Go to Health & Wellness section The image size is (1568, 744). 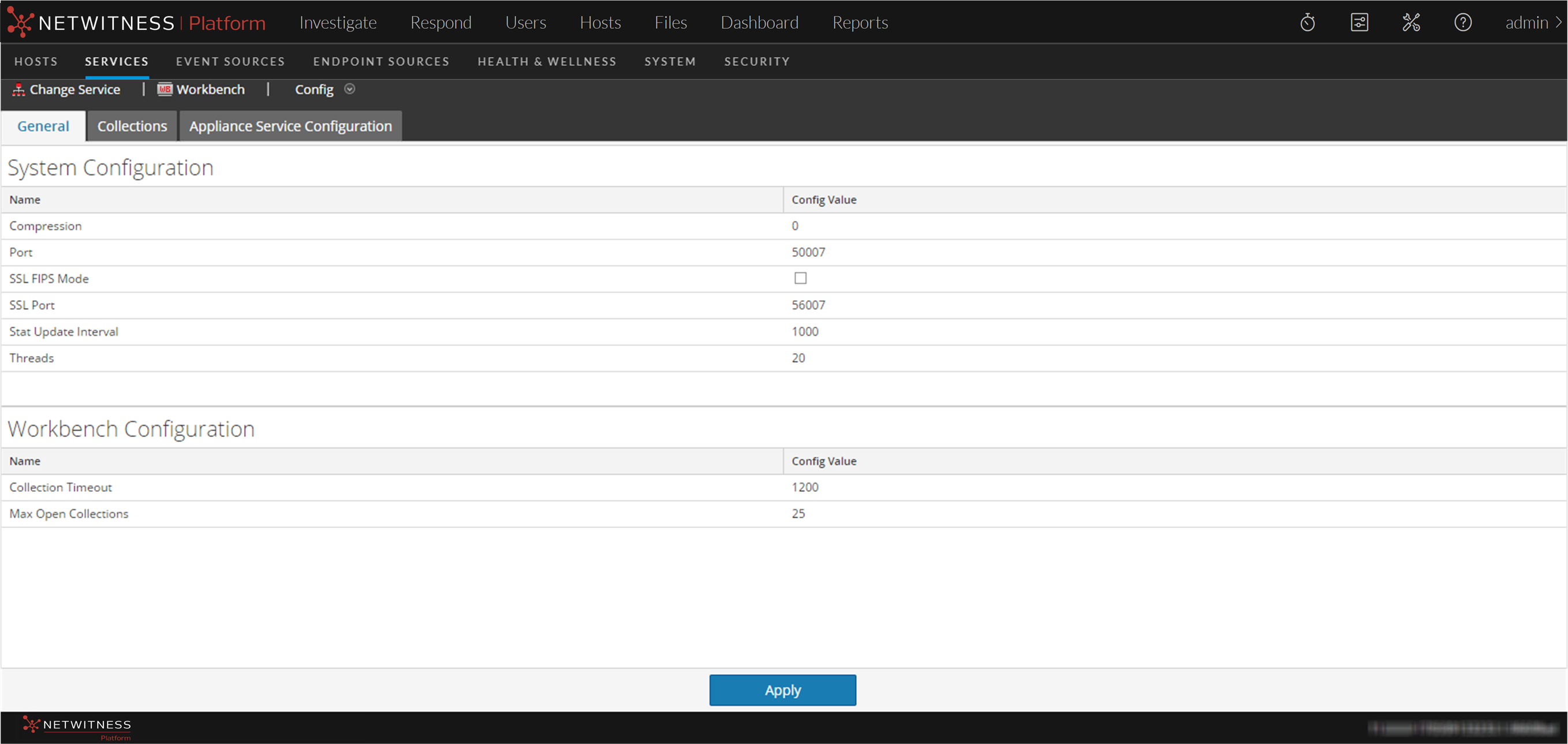(547, 61)
